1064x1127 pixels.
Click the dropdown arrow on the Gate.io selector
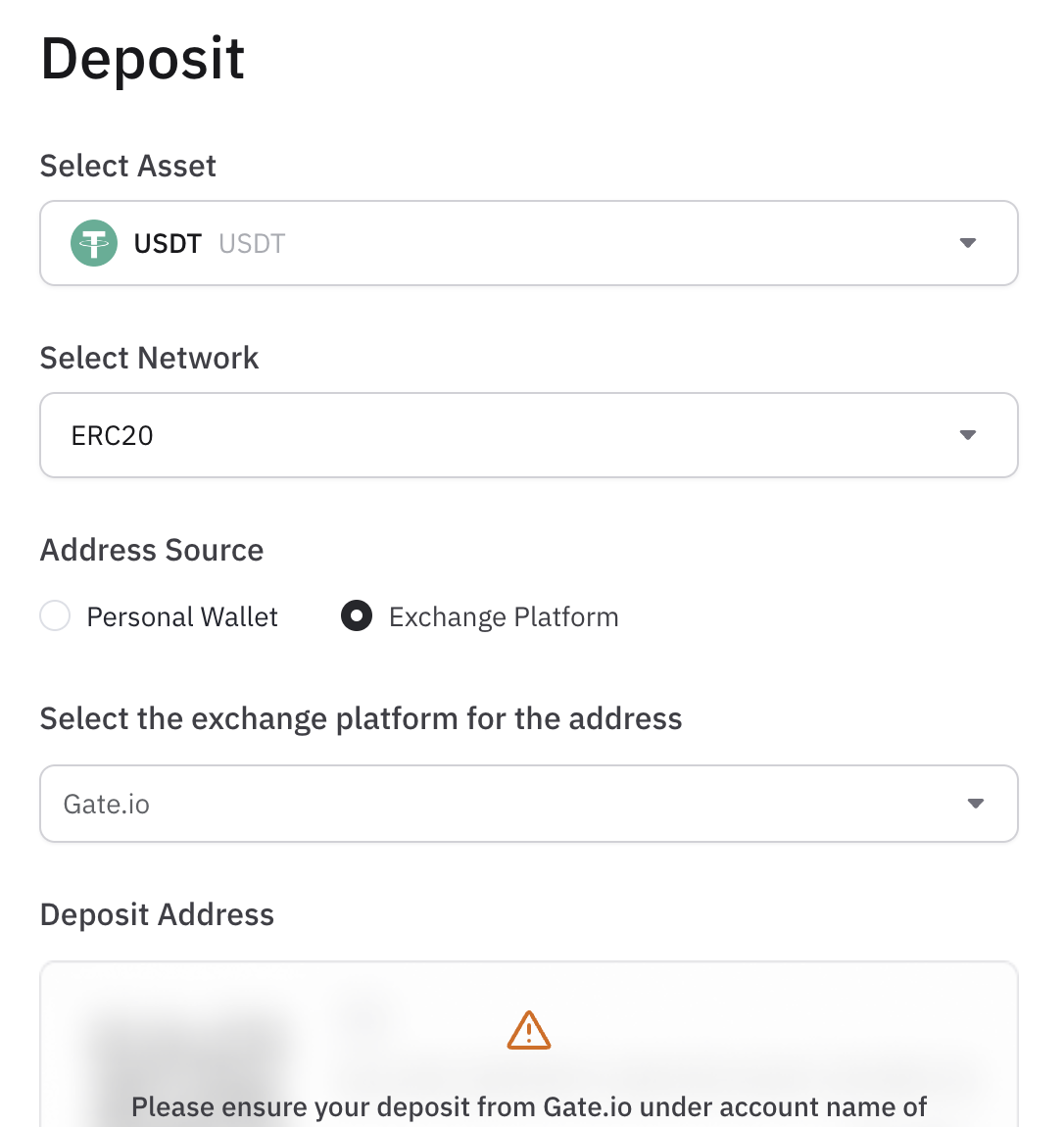pyautogui.click(x=975, y=803)
